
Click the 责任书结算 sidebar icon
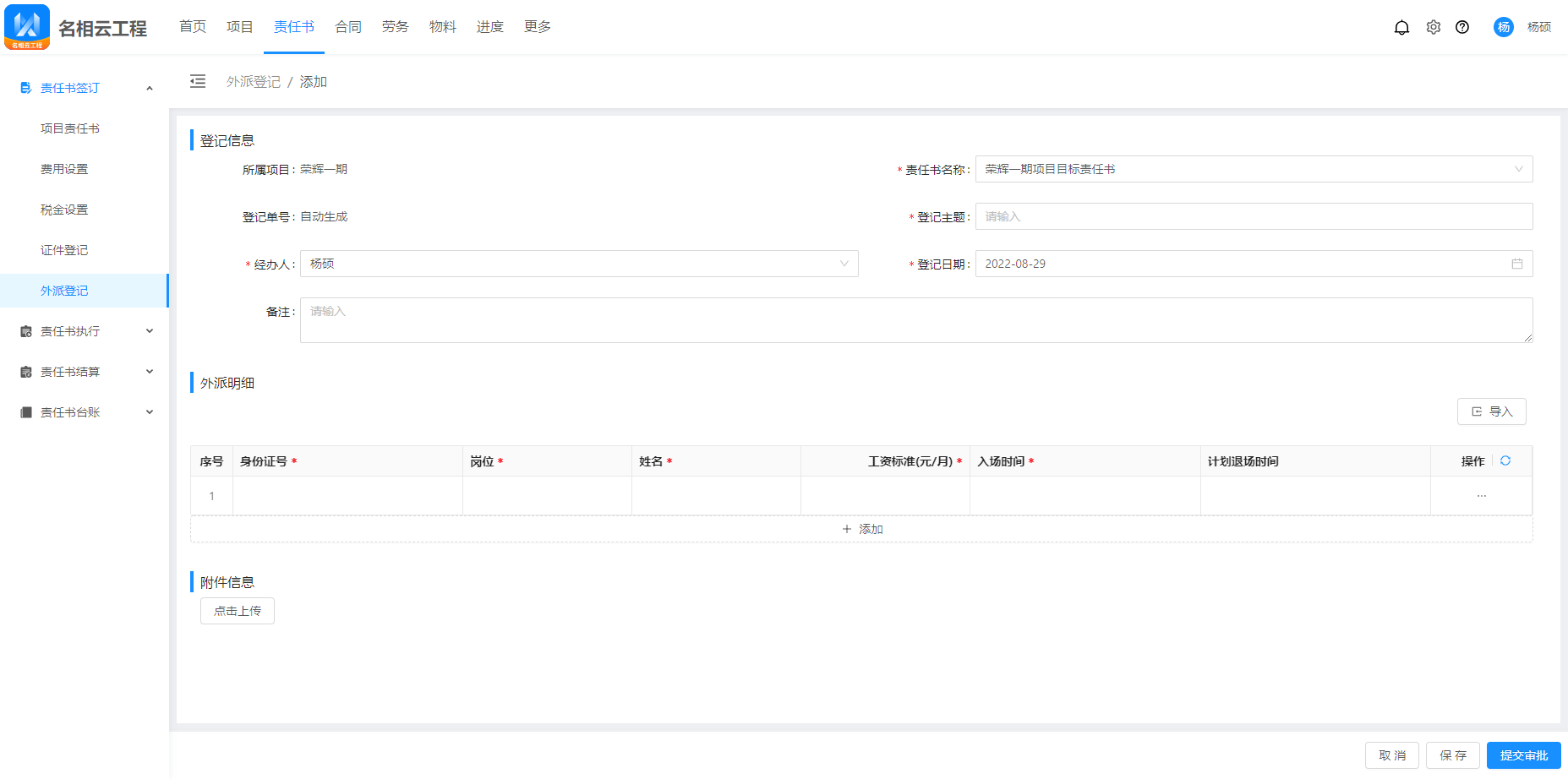(26, 372)
